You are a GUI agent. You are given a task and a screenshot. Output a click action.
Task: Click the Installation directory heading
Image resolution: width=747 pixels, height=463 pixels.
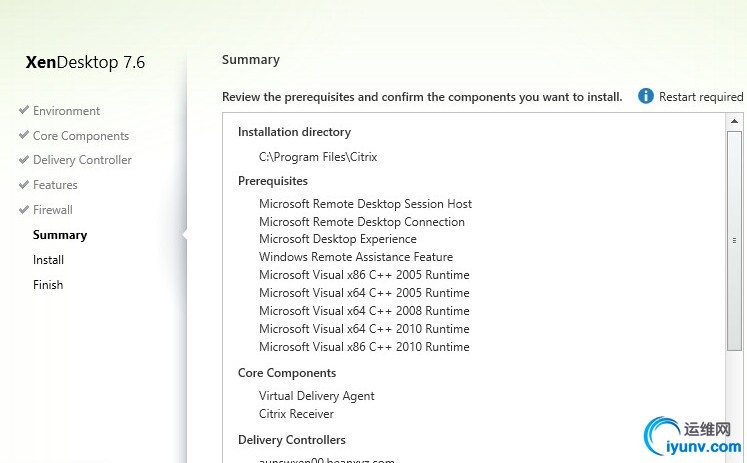point(294,132)
